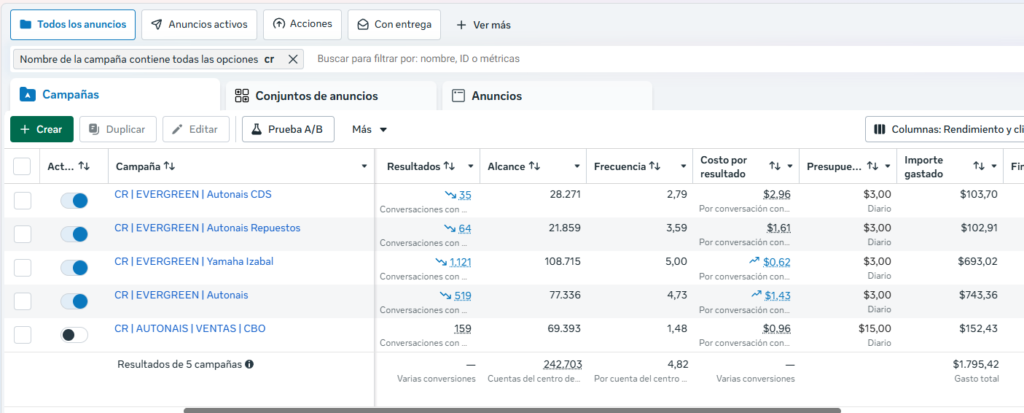Open the Campañas tab

115,95
